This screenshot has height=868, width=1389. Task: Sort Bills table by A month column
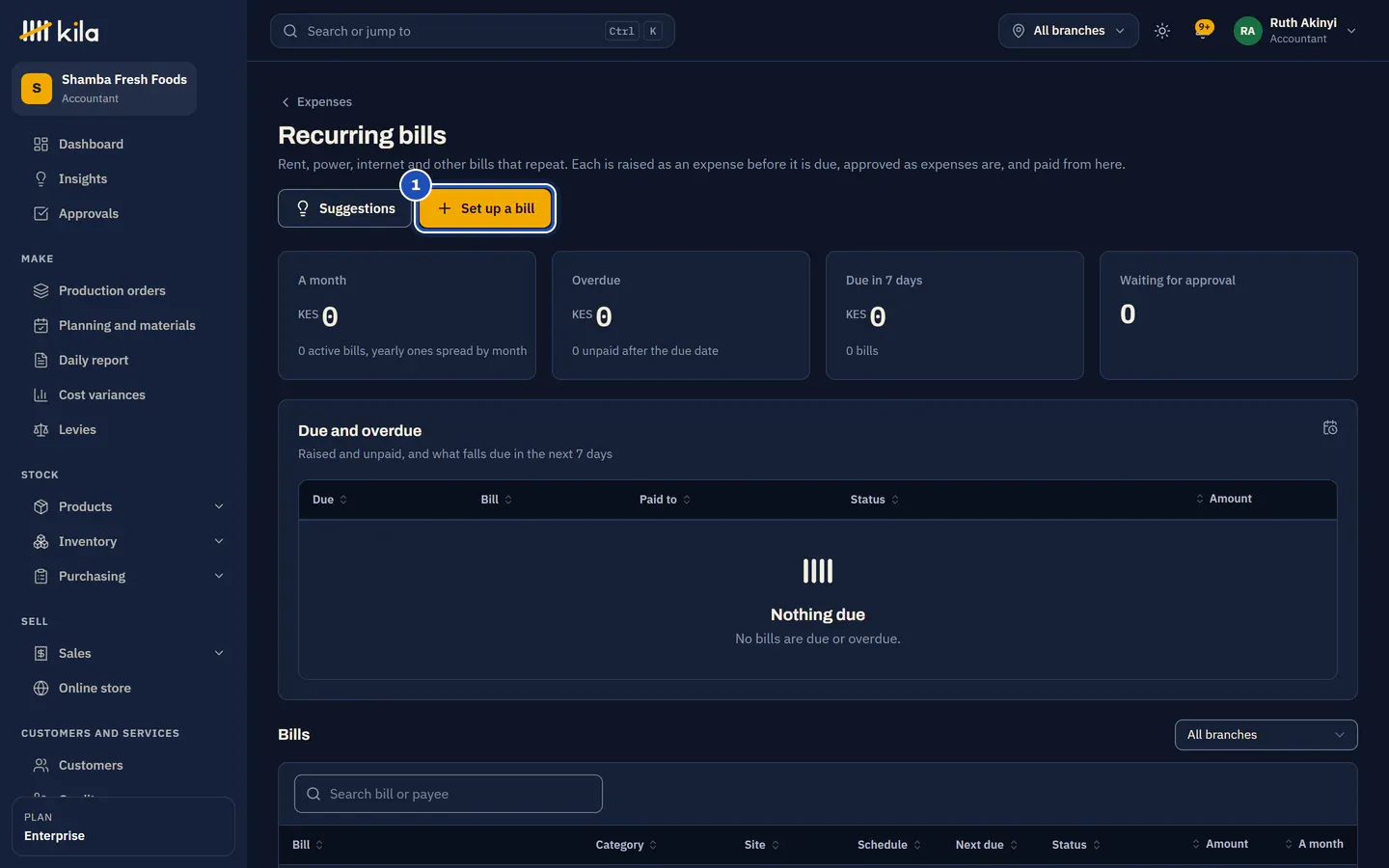[1314, 844]
